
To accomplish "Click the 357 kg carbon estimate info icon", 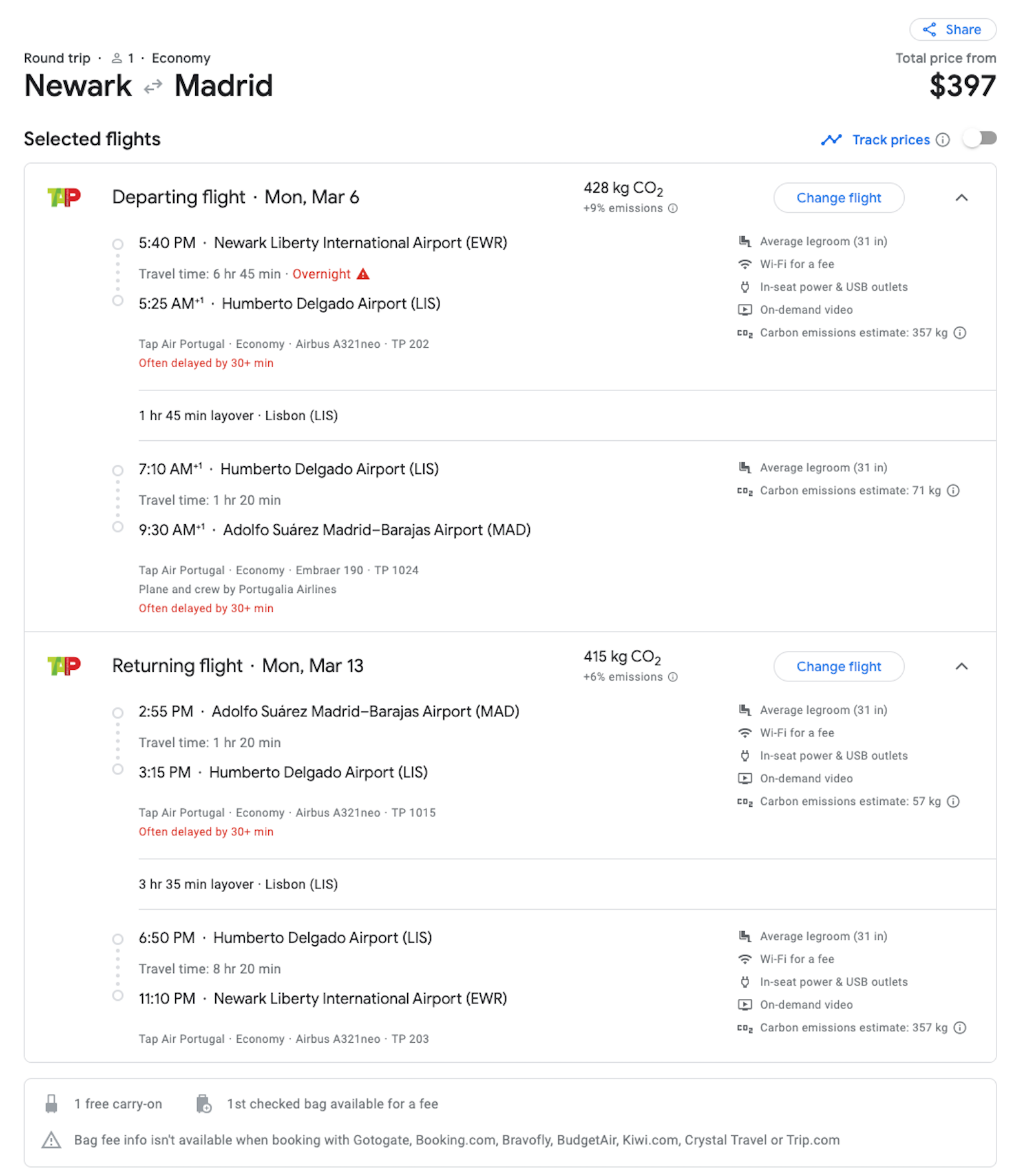I will (x=960, y=333).
